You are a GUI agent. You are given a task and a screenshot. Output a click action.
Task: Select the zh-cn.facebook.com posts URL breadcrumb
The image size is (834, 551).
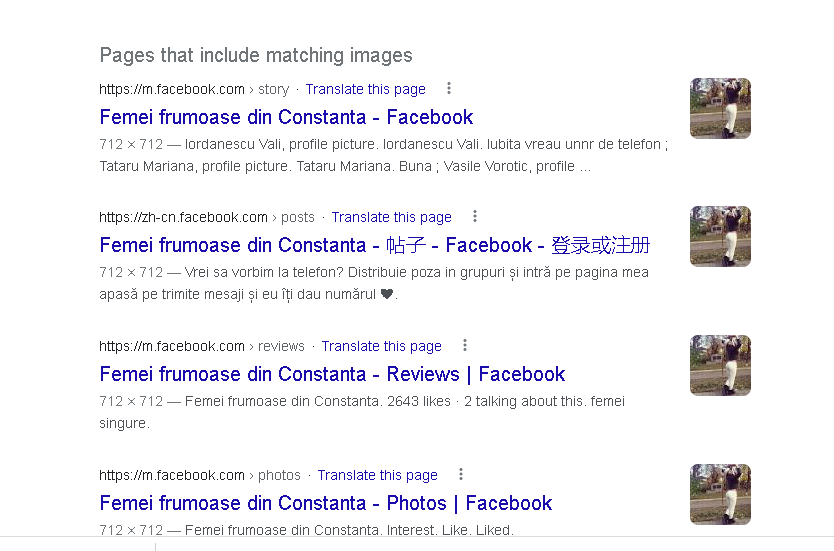[207, 218]
